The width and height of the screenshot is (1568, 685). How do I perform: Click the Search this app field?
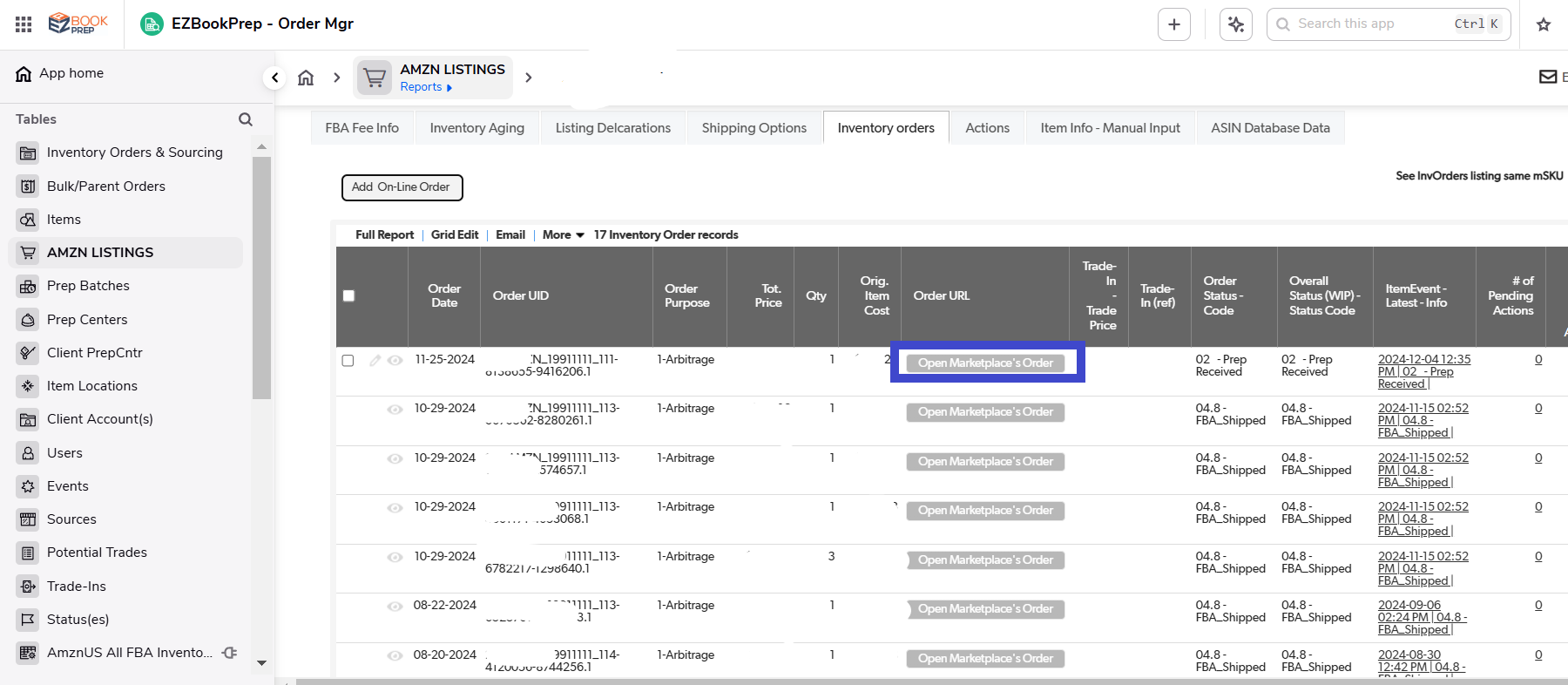[1389, 24]
